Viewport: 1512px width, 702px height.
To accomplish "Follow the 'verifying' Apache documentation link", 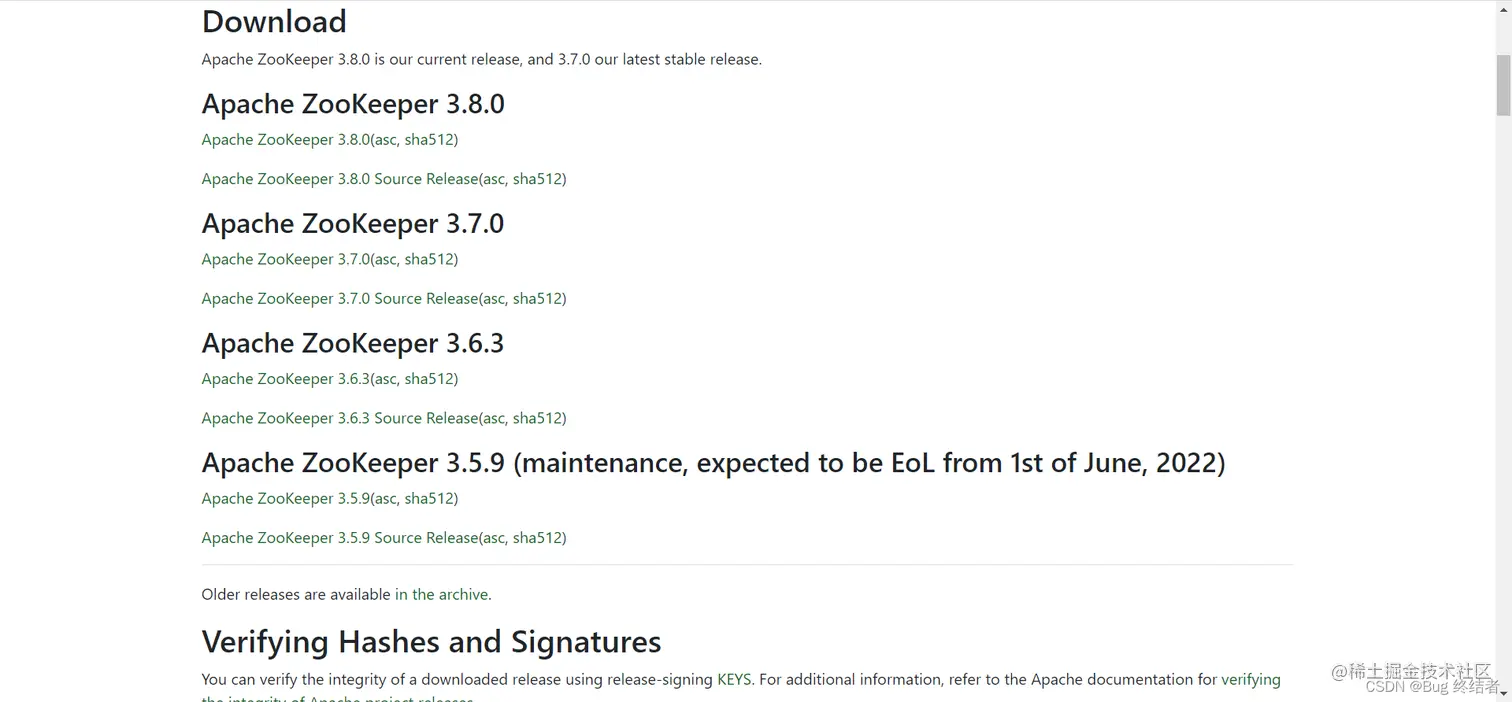I will coord(1251,679).
